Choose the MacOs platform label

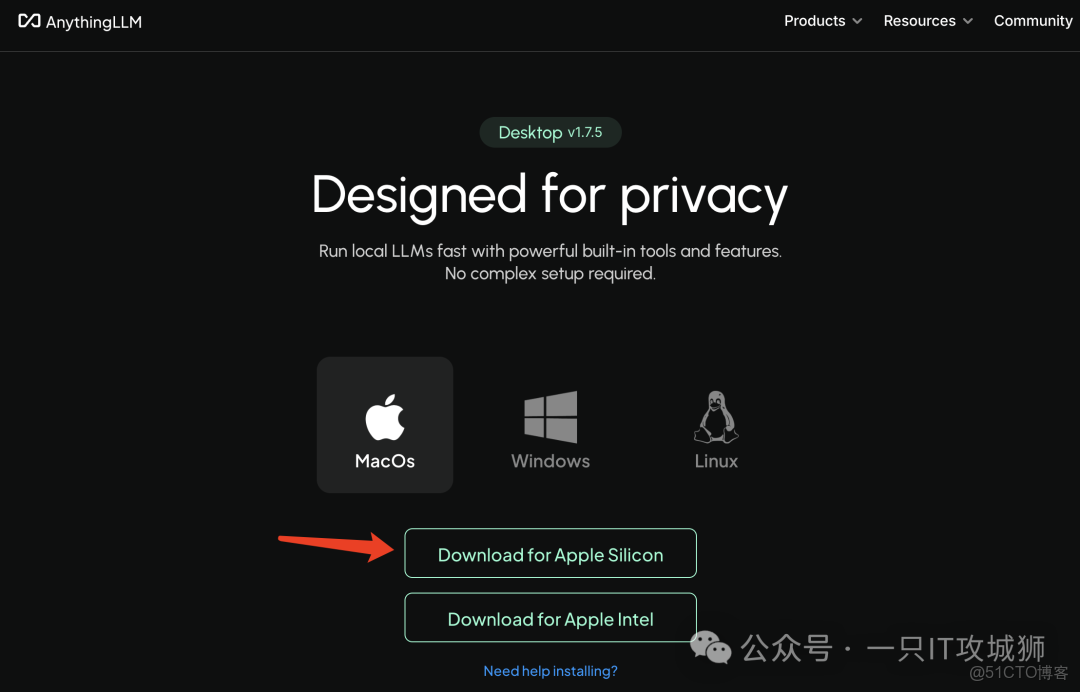tap(385, 461)
